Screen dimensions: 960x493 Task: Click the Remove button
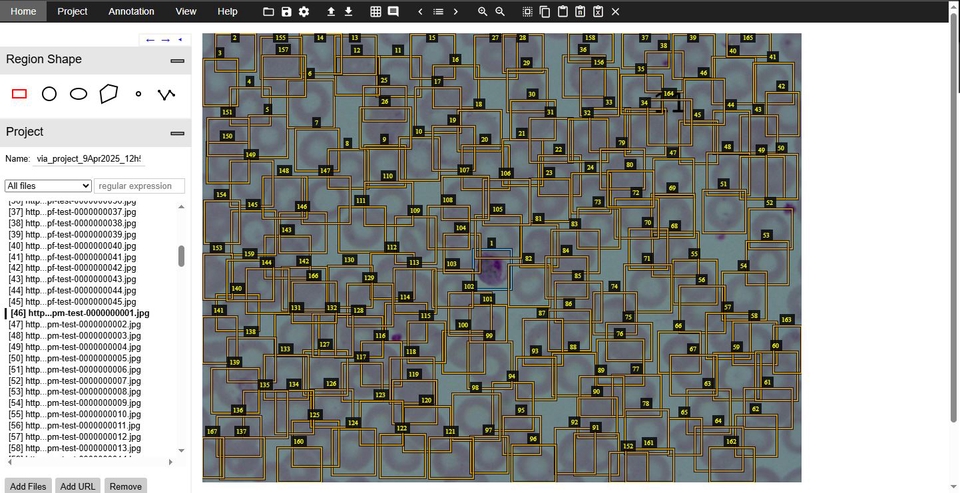pyautogui.click(x=126, y=486)
